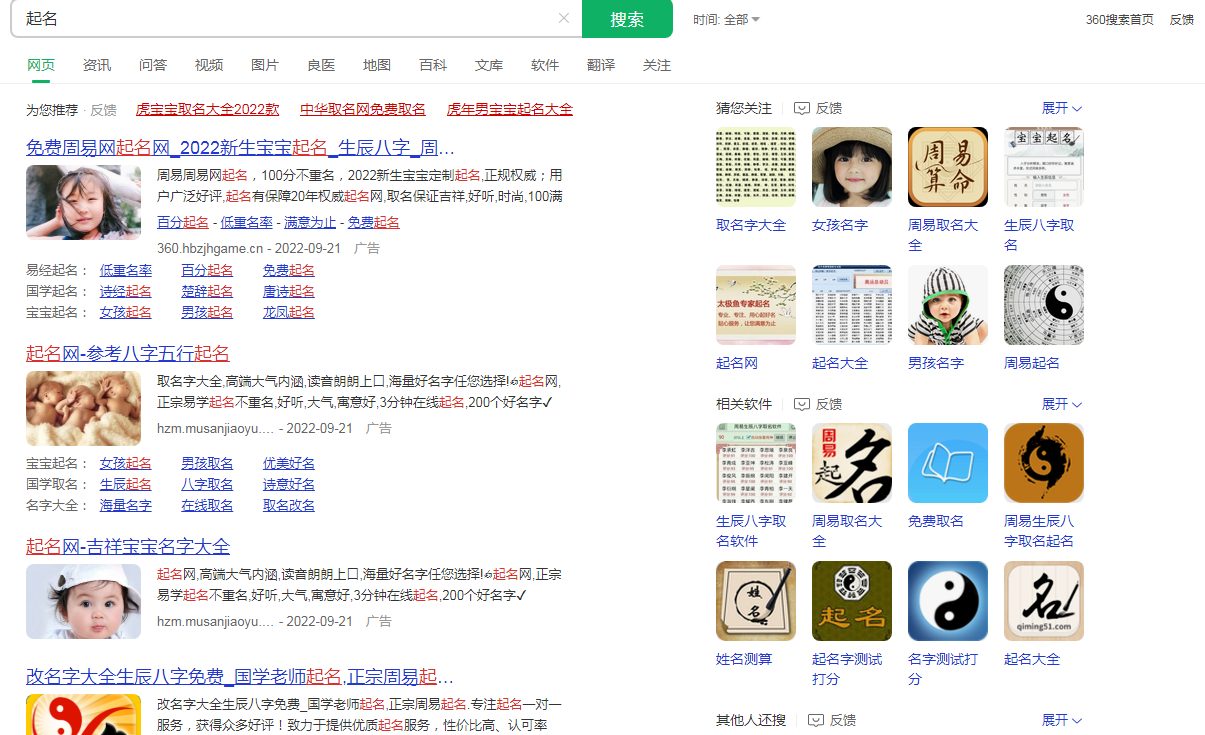Open the 海量名字 sublink

point(126,505)
